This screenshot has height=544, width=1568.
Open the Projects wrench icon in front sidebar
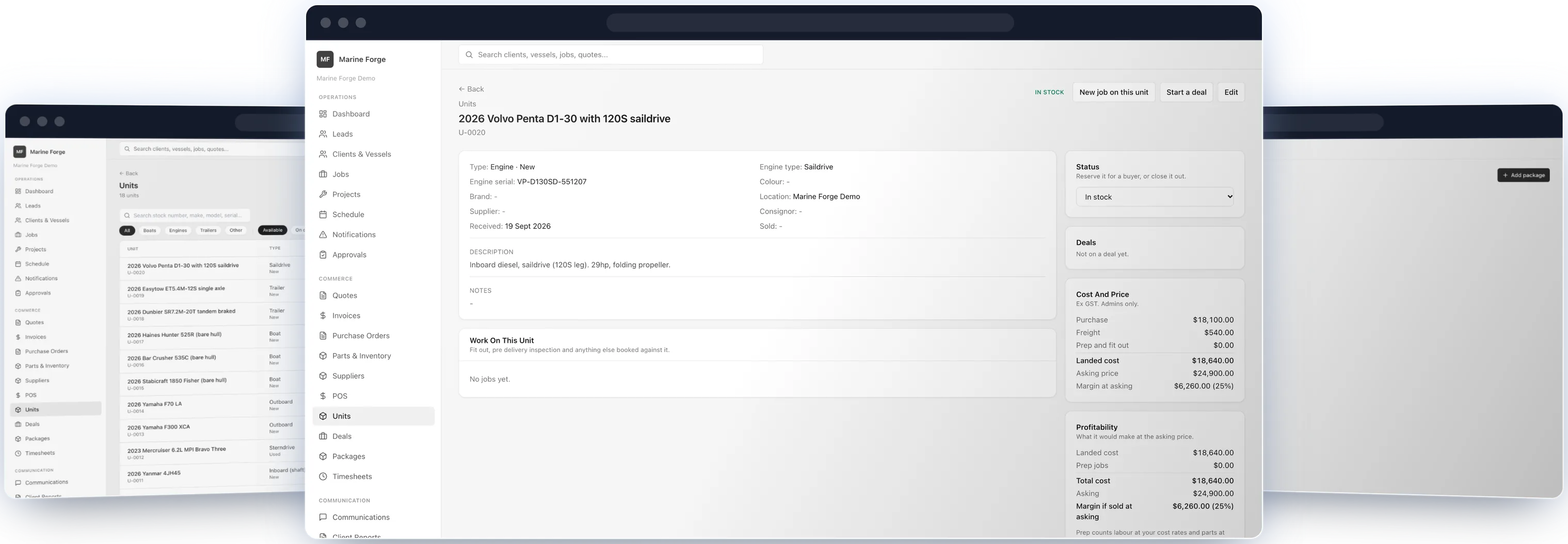click(323, 194)
